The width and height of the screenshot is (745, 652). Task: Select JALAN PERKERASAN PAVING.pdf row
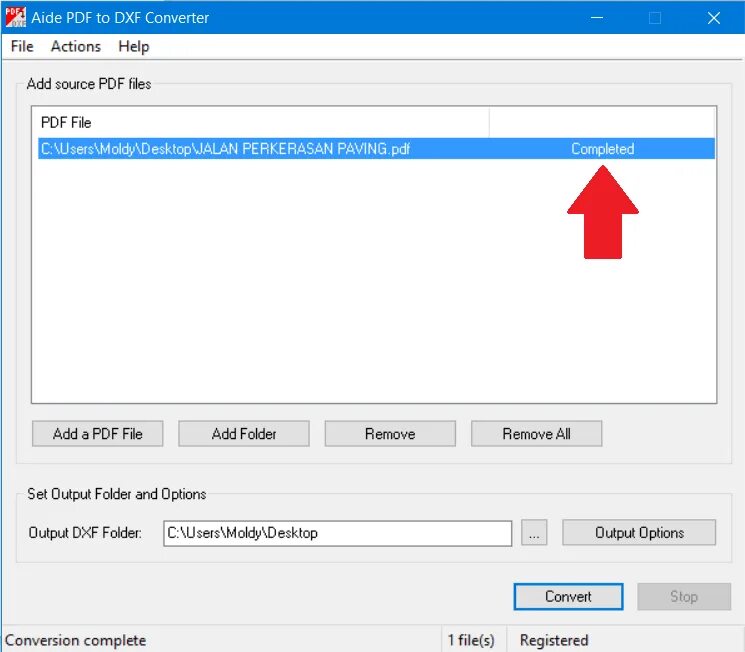(376, 149)
